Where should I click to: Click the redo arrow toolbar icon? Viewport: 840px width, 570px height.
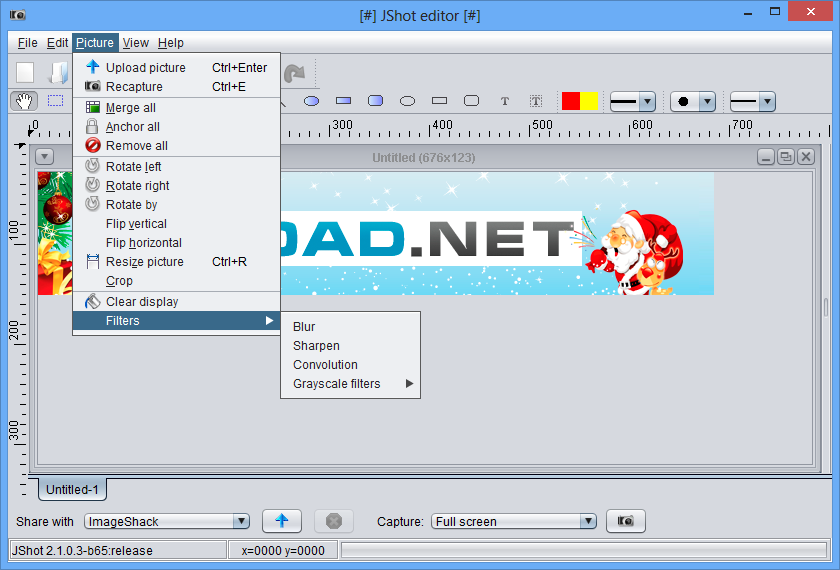coord(294,73)
